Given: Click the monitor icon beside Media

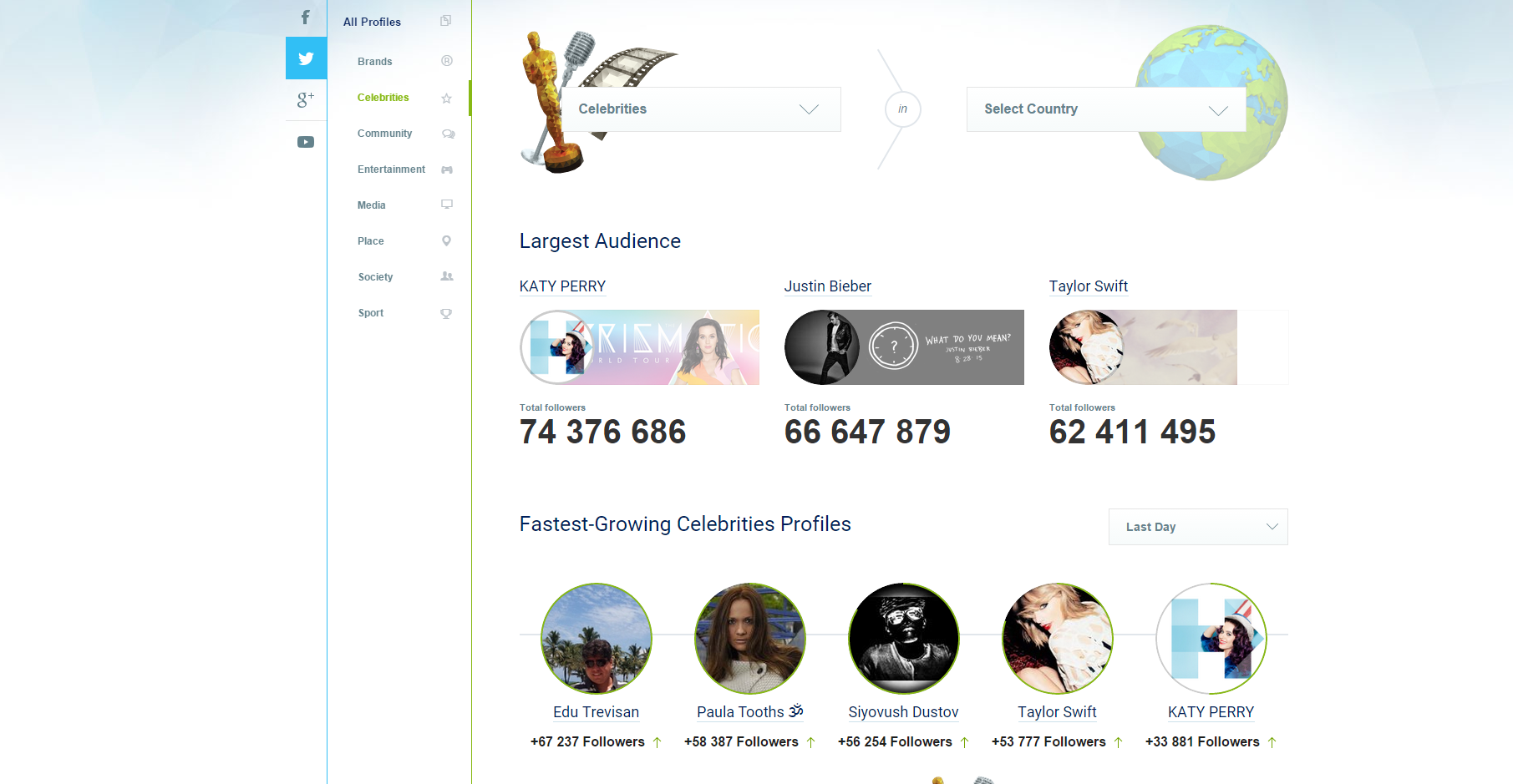Looking at the screenshot, I should [x=447, y=205].
